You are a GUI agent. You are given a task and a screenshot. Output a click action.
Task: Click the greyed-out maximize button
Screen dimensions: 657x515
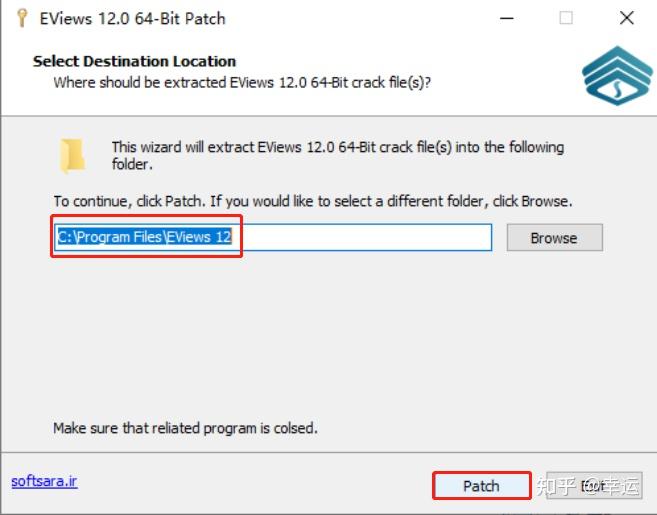point(567,18)
